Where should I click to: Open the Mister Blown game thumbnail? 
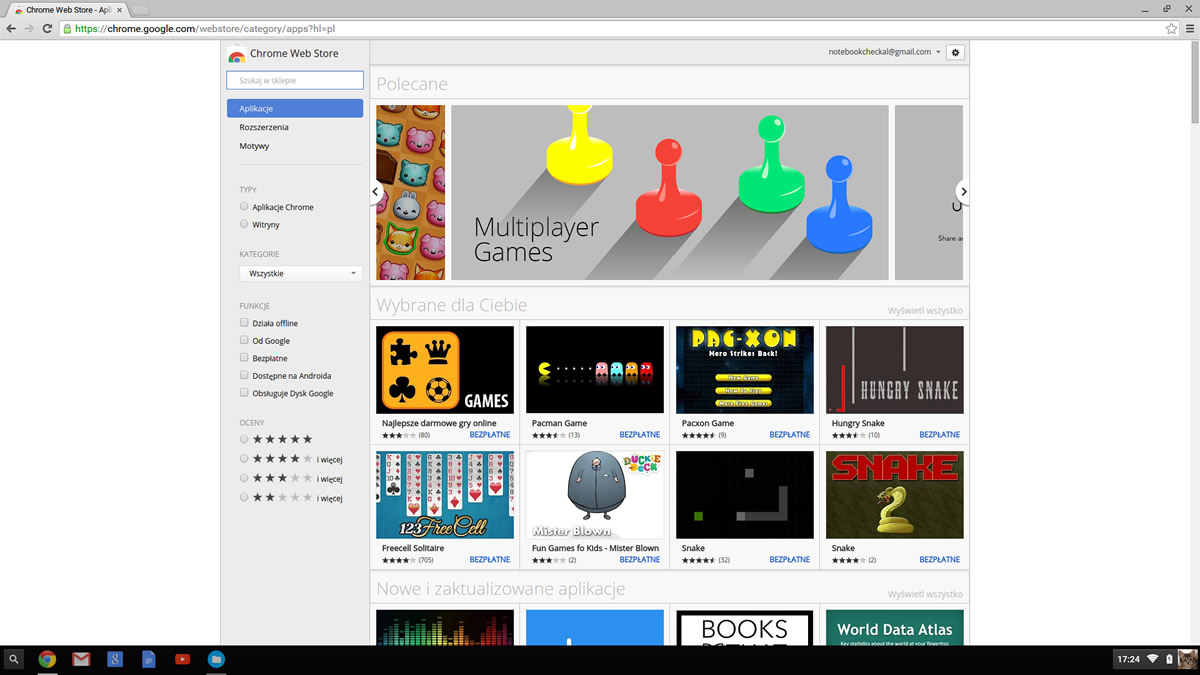(595, 495)
